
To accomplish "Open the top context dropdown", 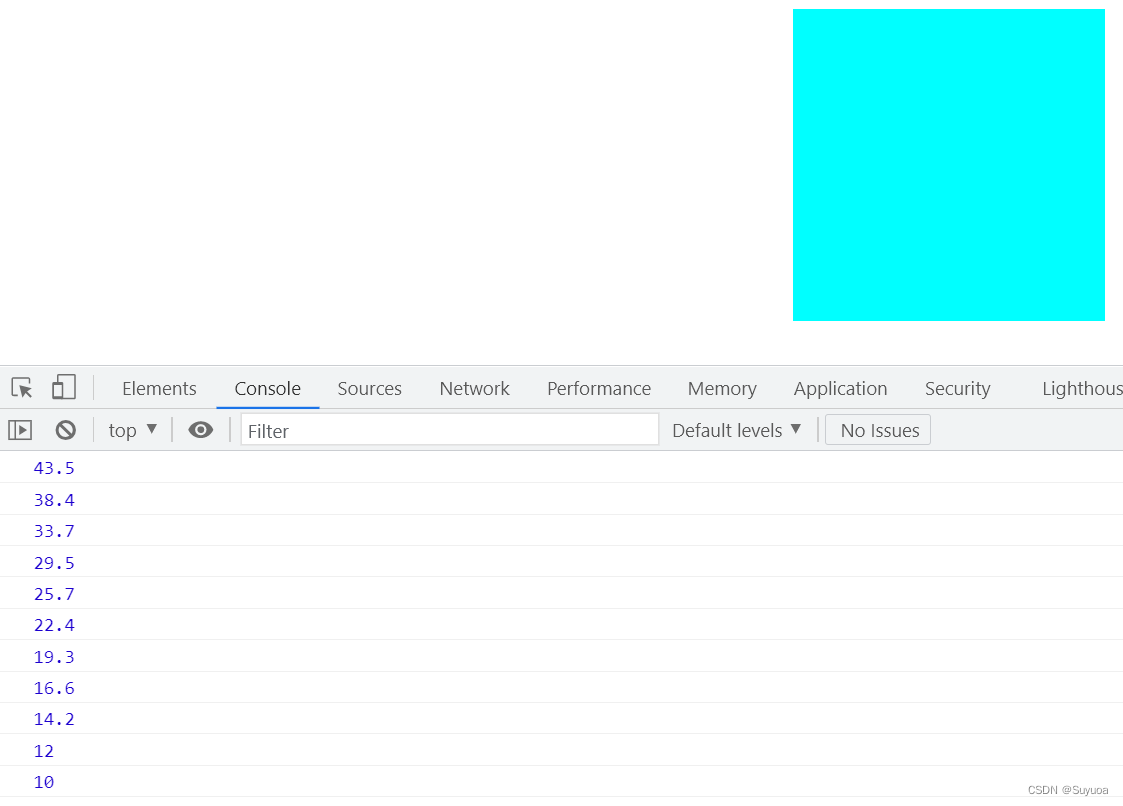I will tap(133, 430).
